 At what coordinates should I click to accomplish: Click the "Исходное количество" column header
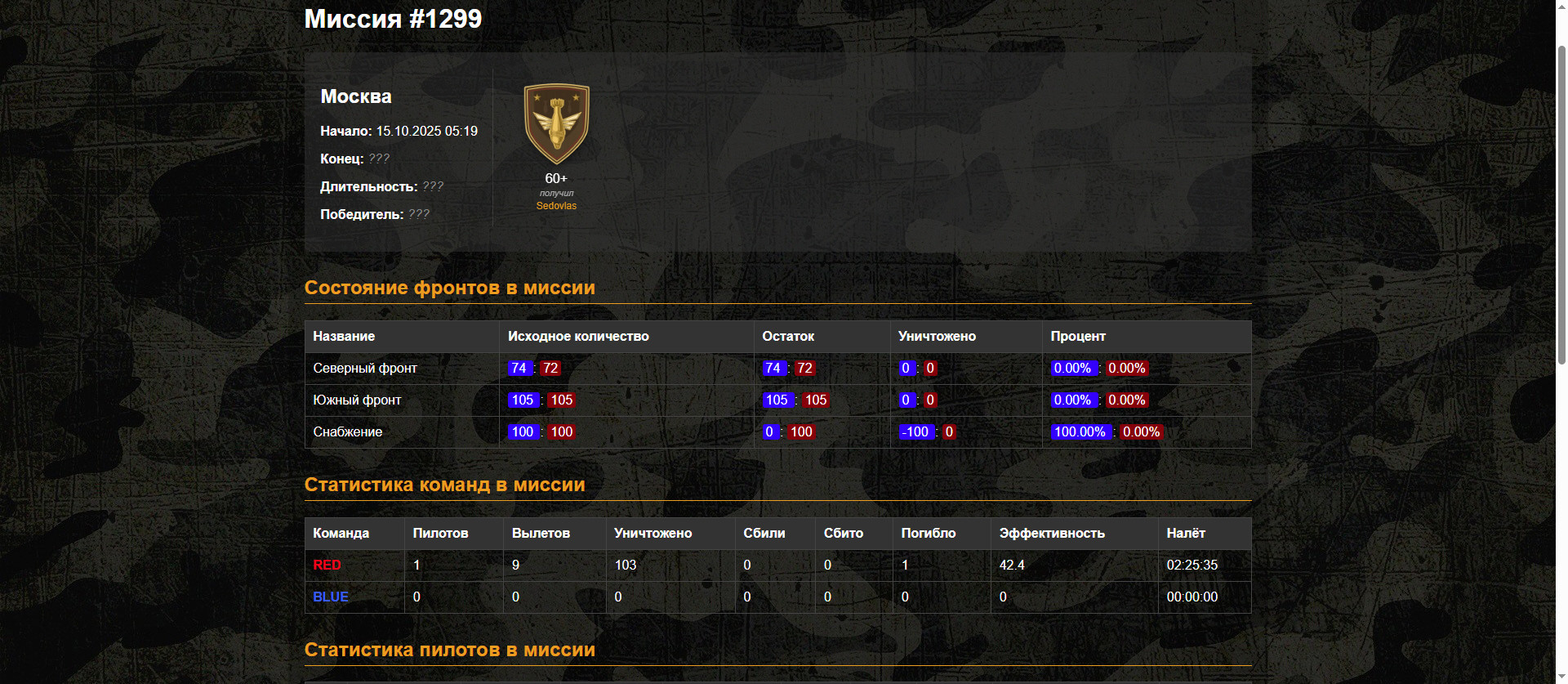pos(578,336)
